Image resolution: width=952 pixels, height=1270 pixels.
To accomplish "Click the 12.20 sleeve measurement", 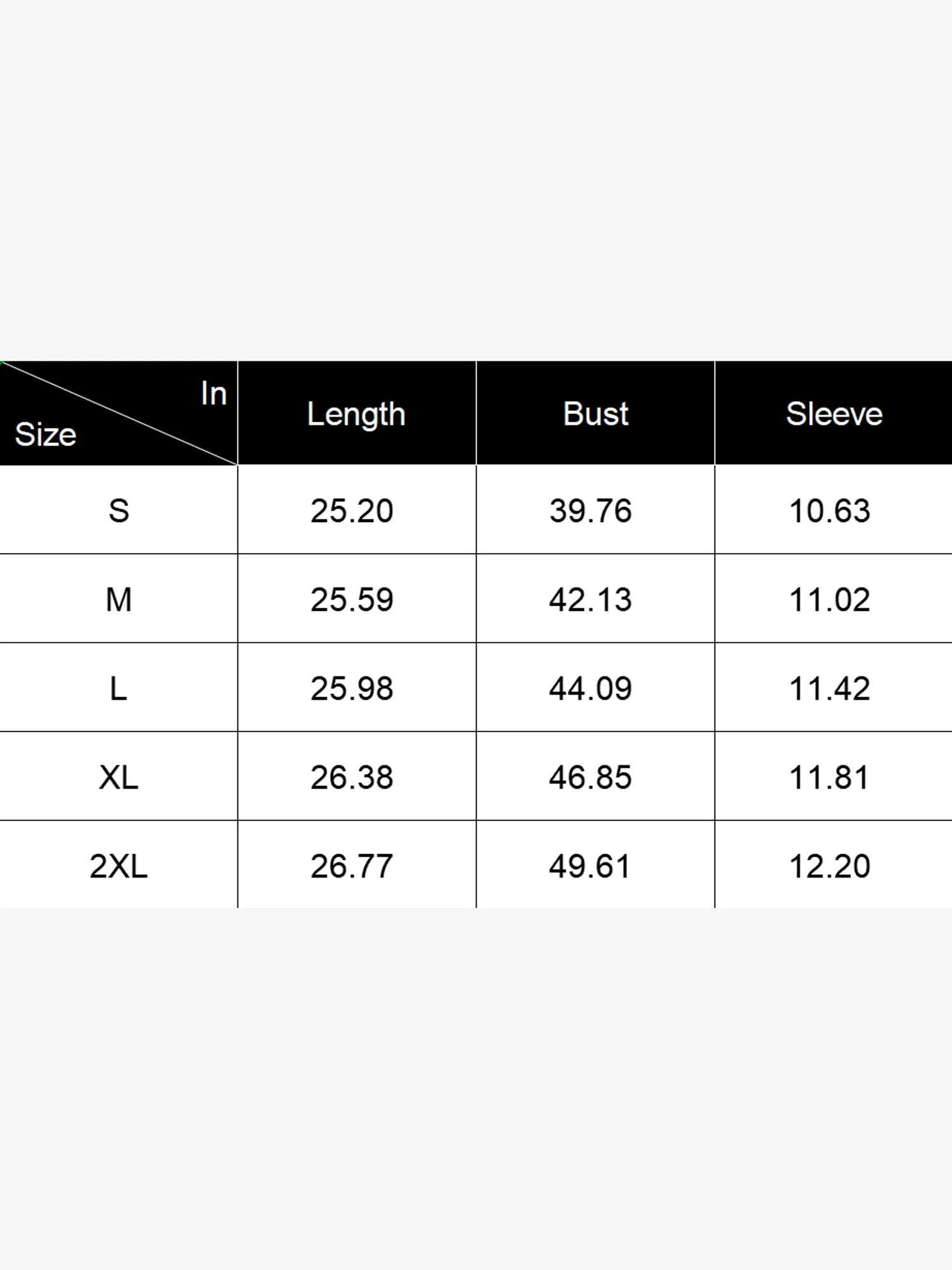I will point(830,866).
